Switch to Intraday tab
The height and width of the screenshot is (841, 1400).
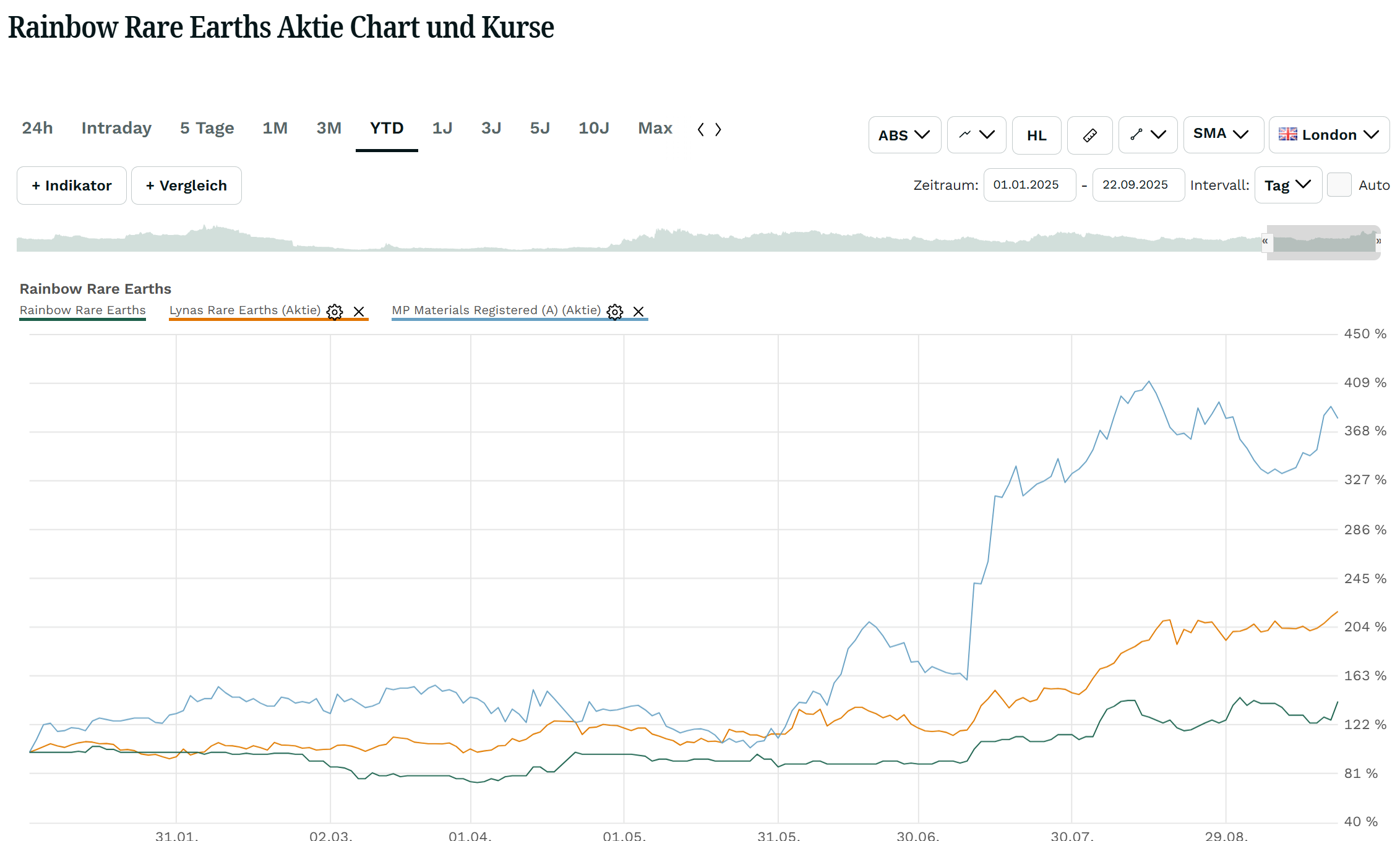pyautogui.click(x=116, y=128)
